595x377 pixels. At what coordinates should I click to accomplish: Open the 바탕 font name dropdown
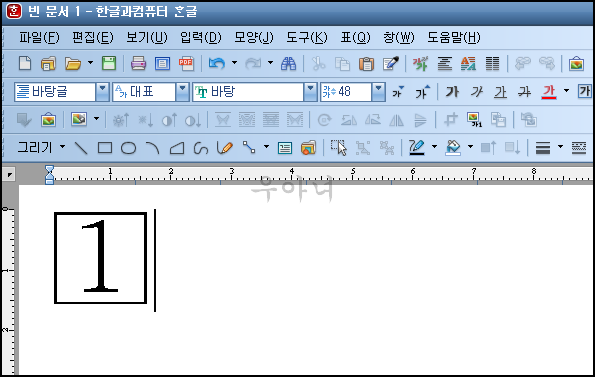pyautogui.click(x=310, y=91)
